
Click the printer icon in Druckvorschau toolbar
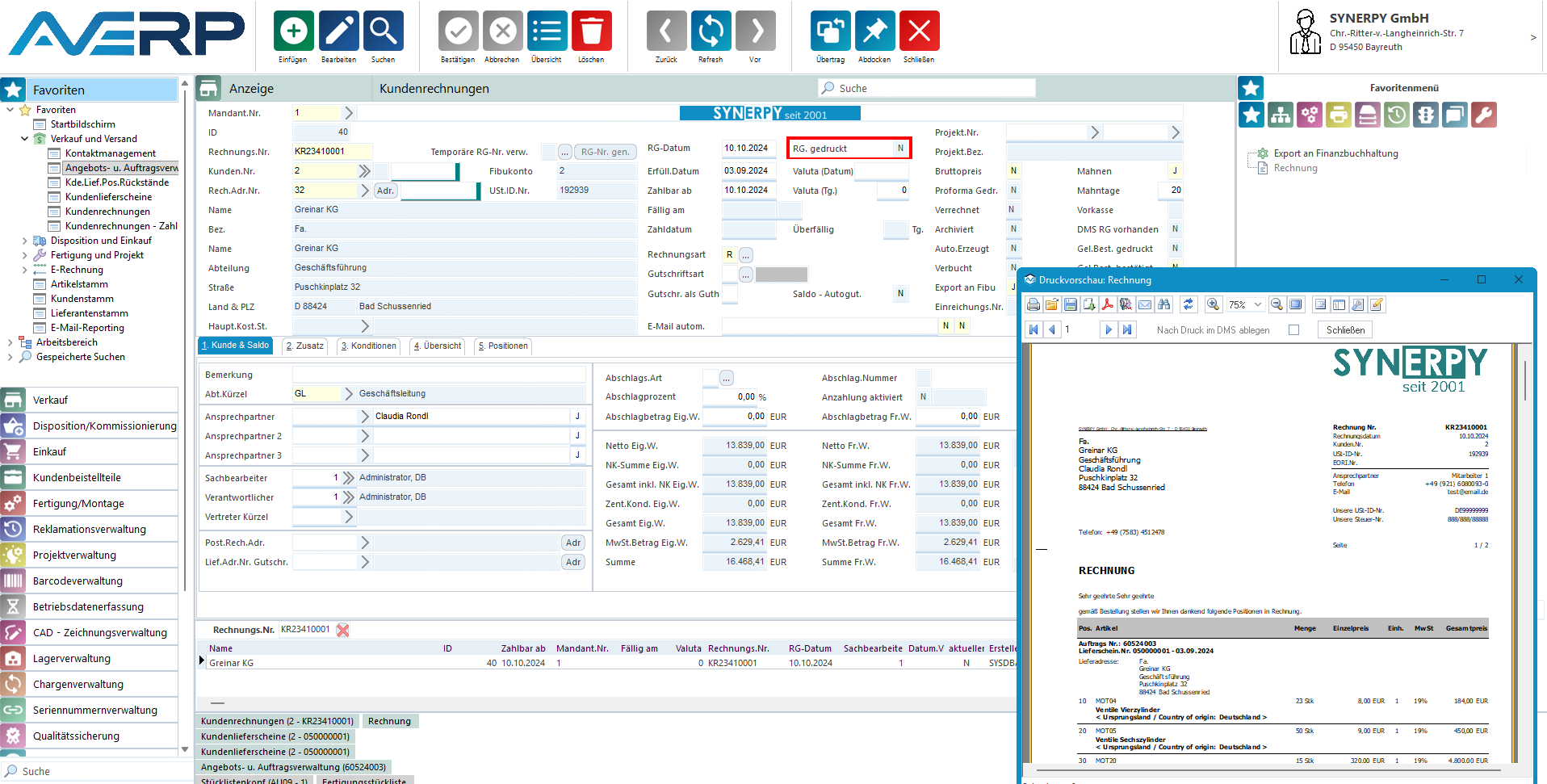tap(1033, 304)
